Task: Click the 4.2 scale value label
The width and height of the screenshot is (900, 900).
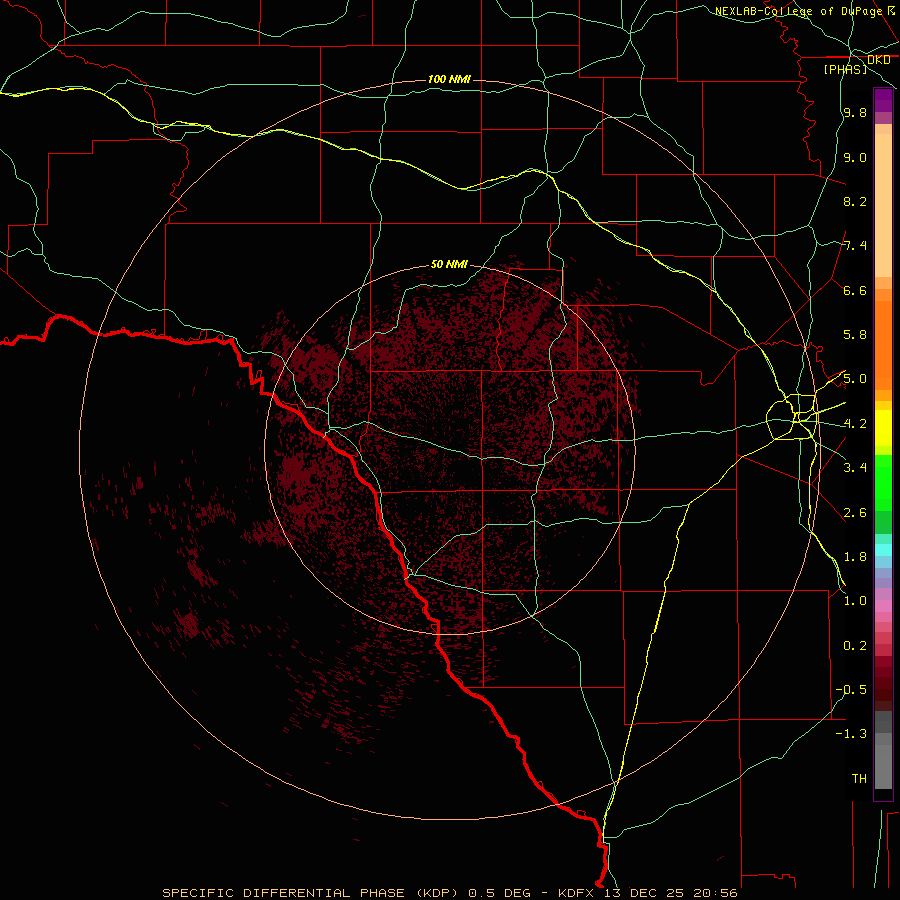Action: [855, 424]
